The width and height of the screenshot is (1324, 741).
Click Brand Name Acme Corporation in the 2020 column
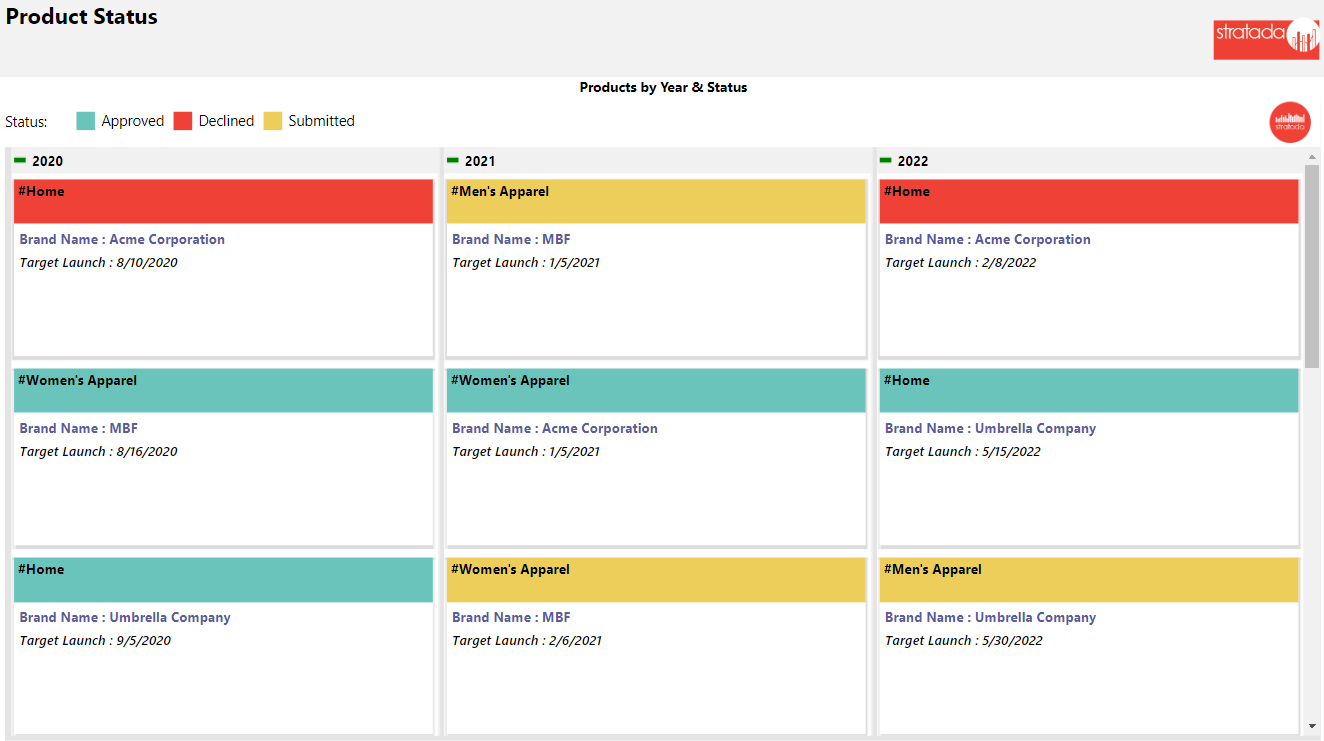coord(122,239)
